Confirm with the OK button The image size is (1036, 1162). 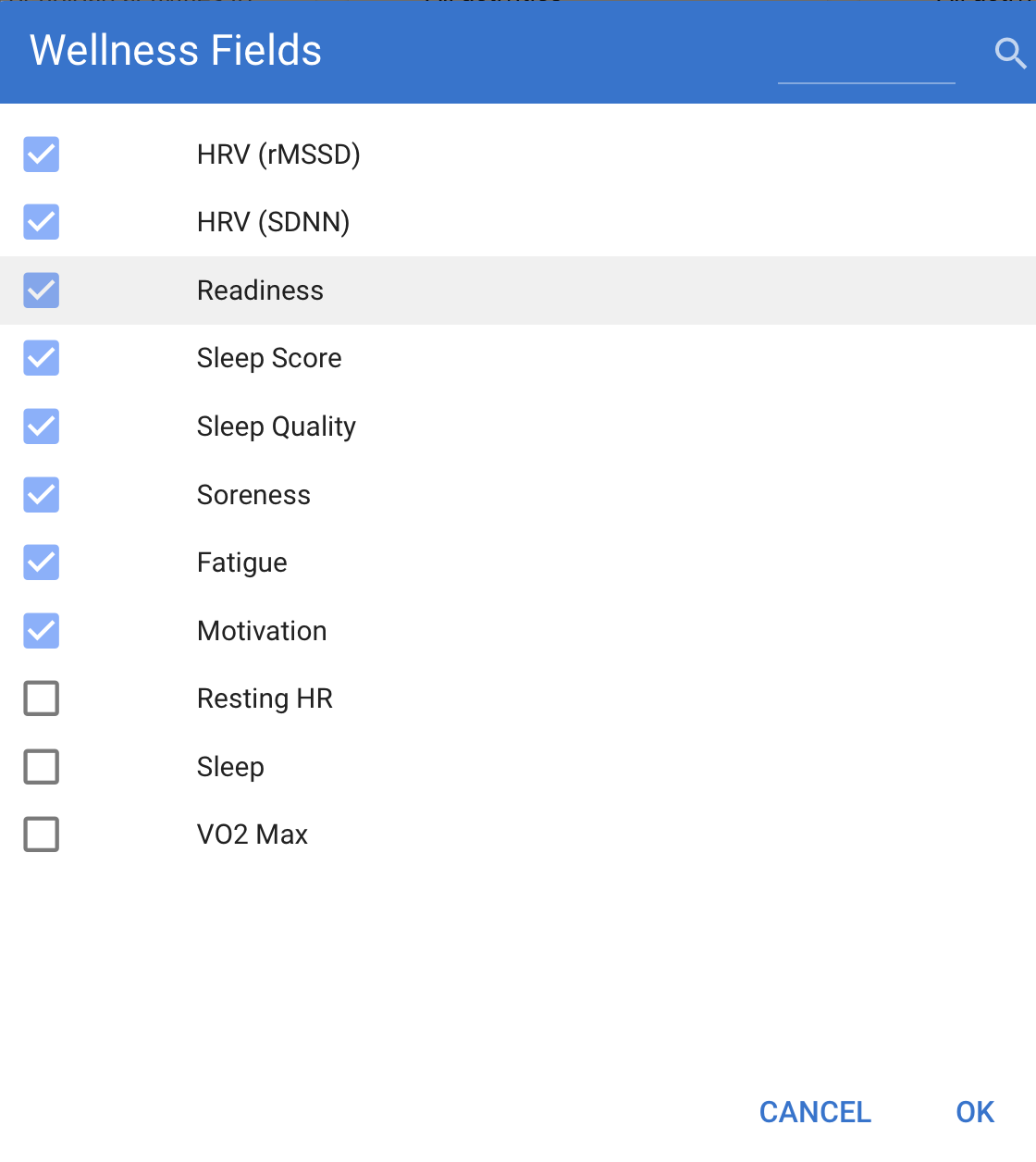(x=975, y=1112)
